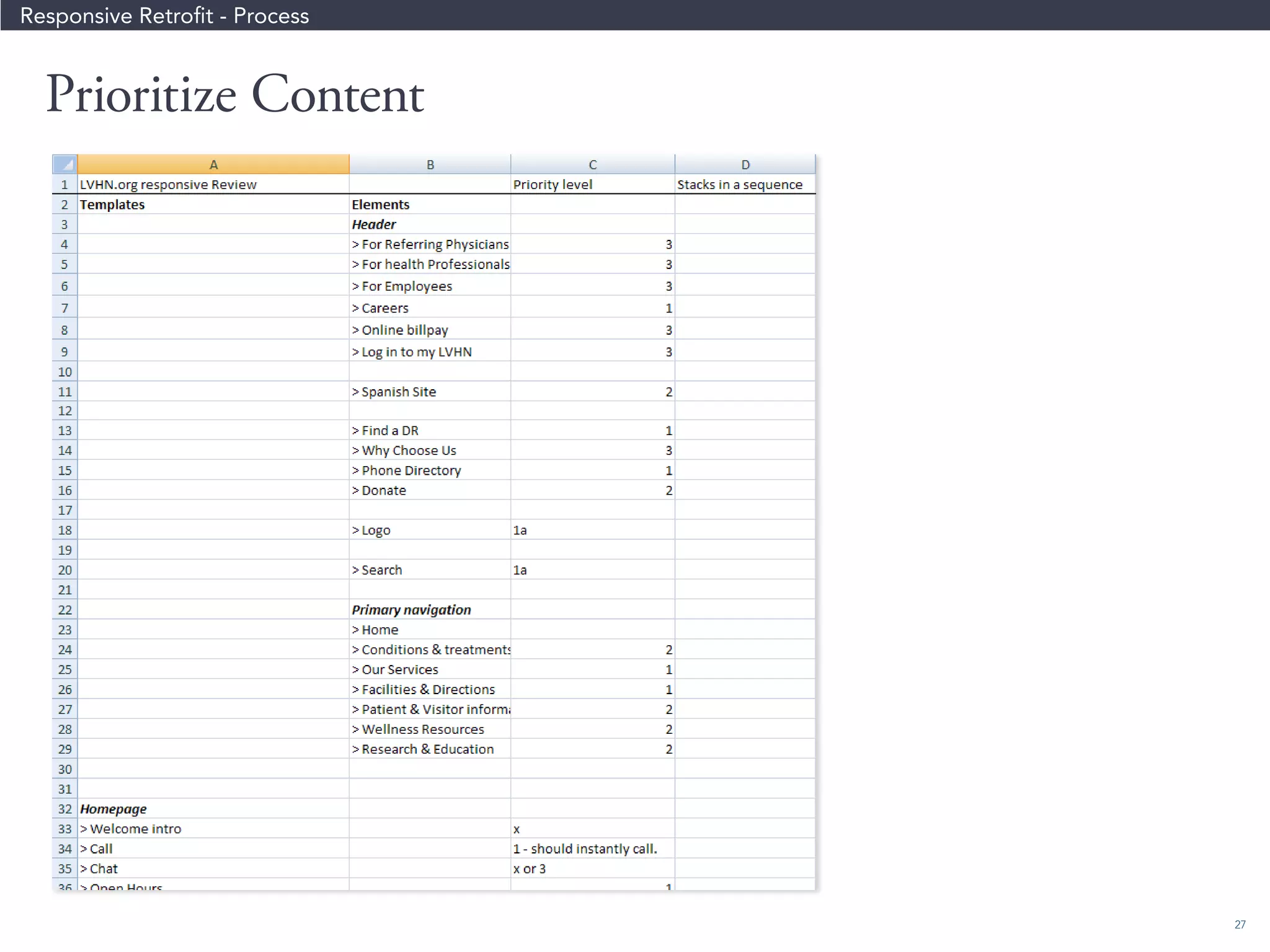Select the '> Welcome intro' cell
This screenshot has height=952, width=1270.
pos(213,828)
